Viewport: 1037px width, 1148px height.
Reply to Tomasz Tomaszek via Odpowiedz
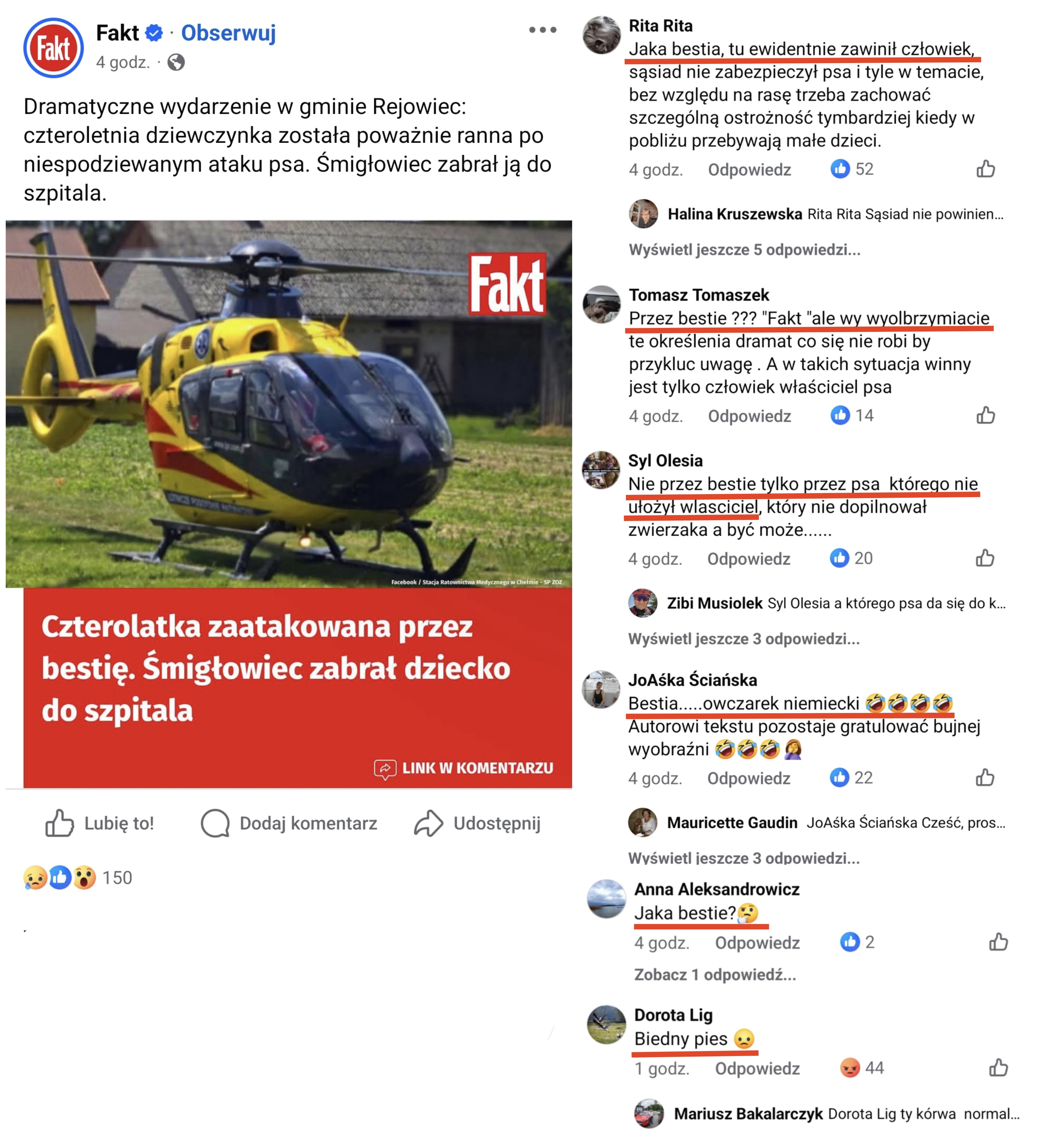(749, 416)
